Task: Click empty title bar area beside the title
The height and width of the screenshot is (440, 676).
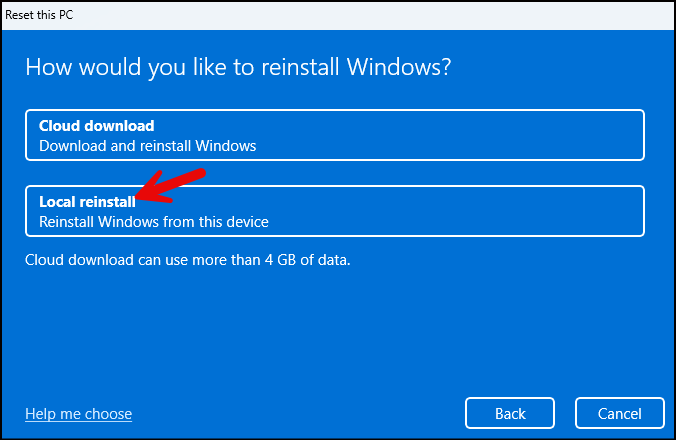Action: (x=371, y=15)
